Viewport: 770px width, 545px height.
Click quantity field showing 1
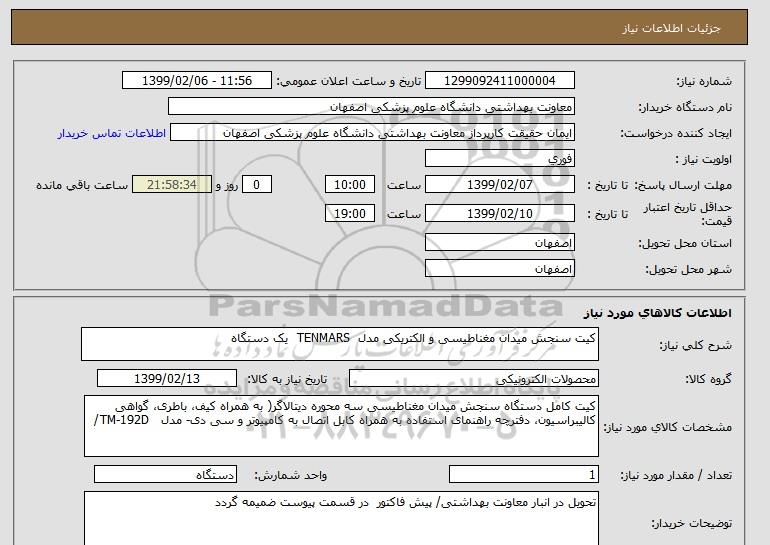click(523, 475)
